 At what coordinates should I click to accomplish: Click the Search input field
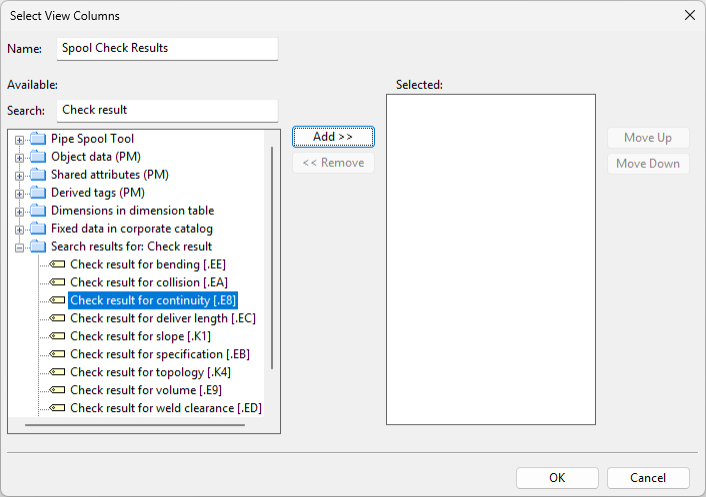(167, 110)
